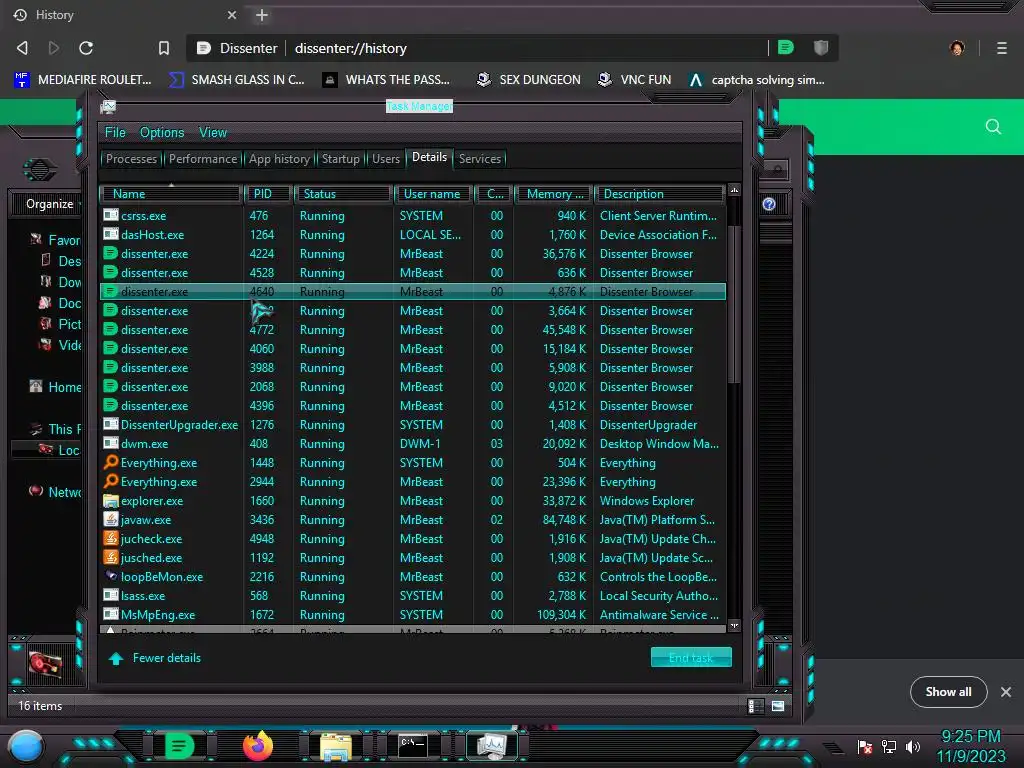The image size is (1024, 768).
Task: Open the green Dissenter comment icon
Action: [x=786, y=47]
